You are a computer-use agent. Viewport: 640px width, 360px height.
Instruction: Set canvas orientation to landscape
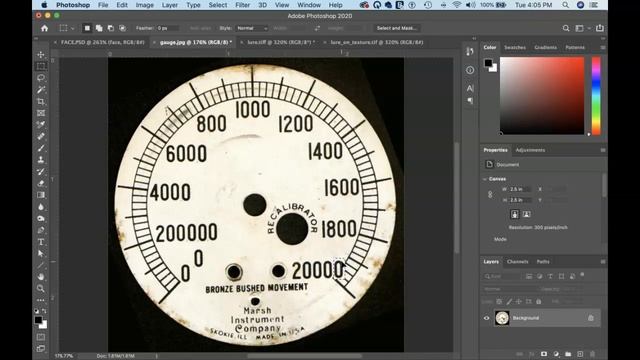[526, 214]
